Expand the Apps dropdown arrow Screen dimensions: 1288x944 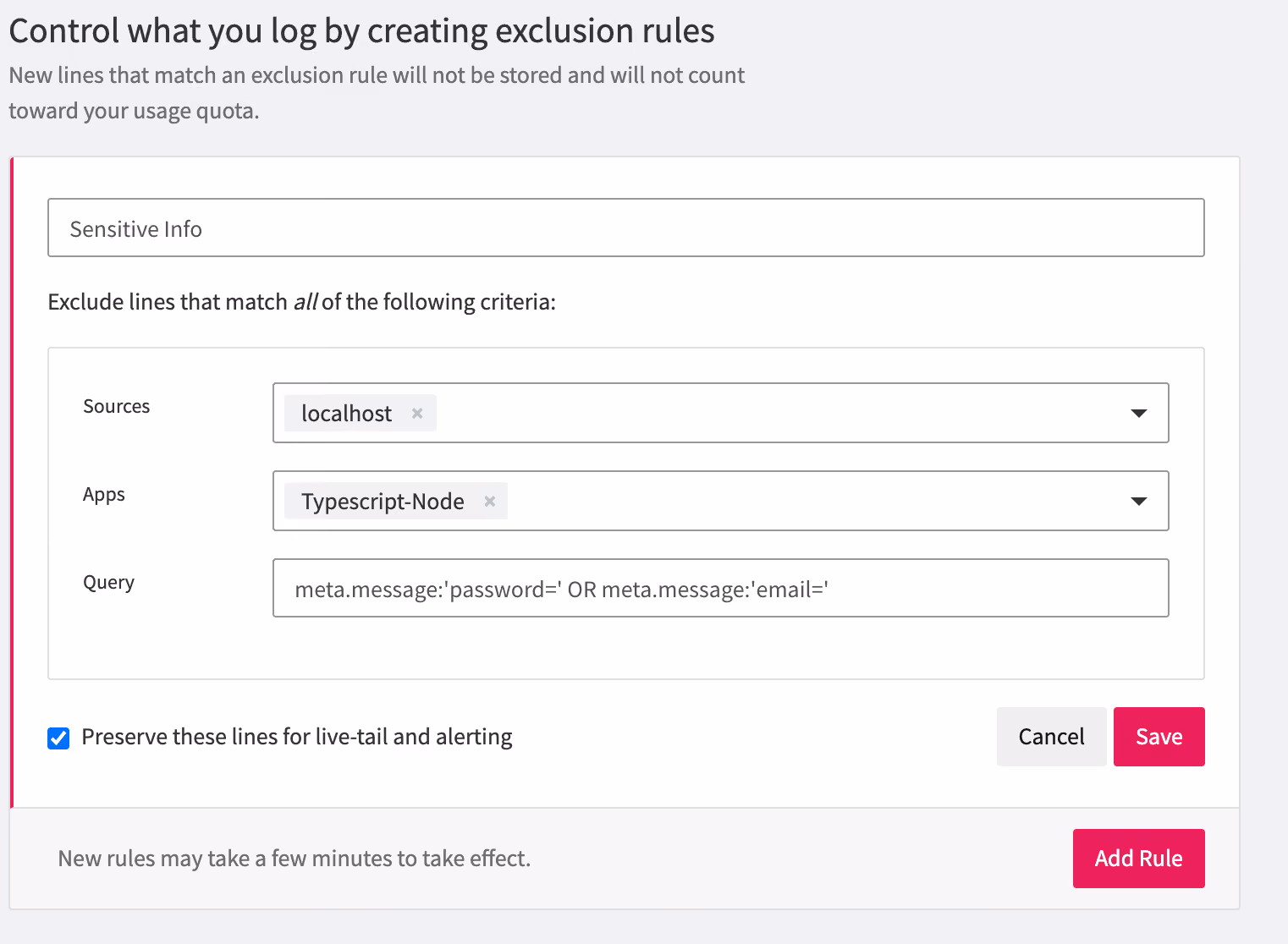tap(1139, 502)
